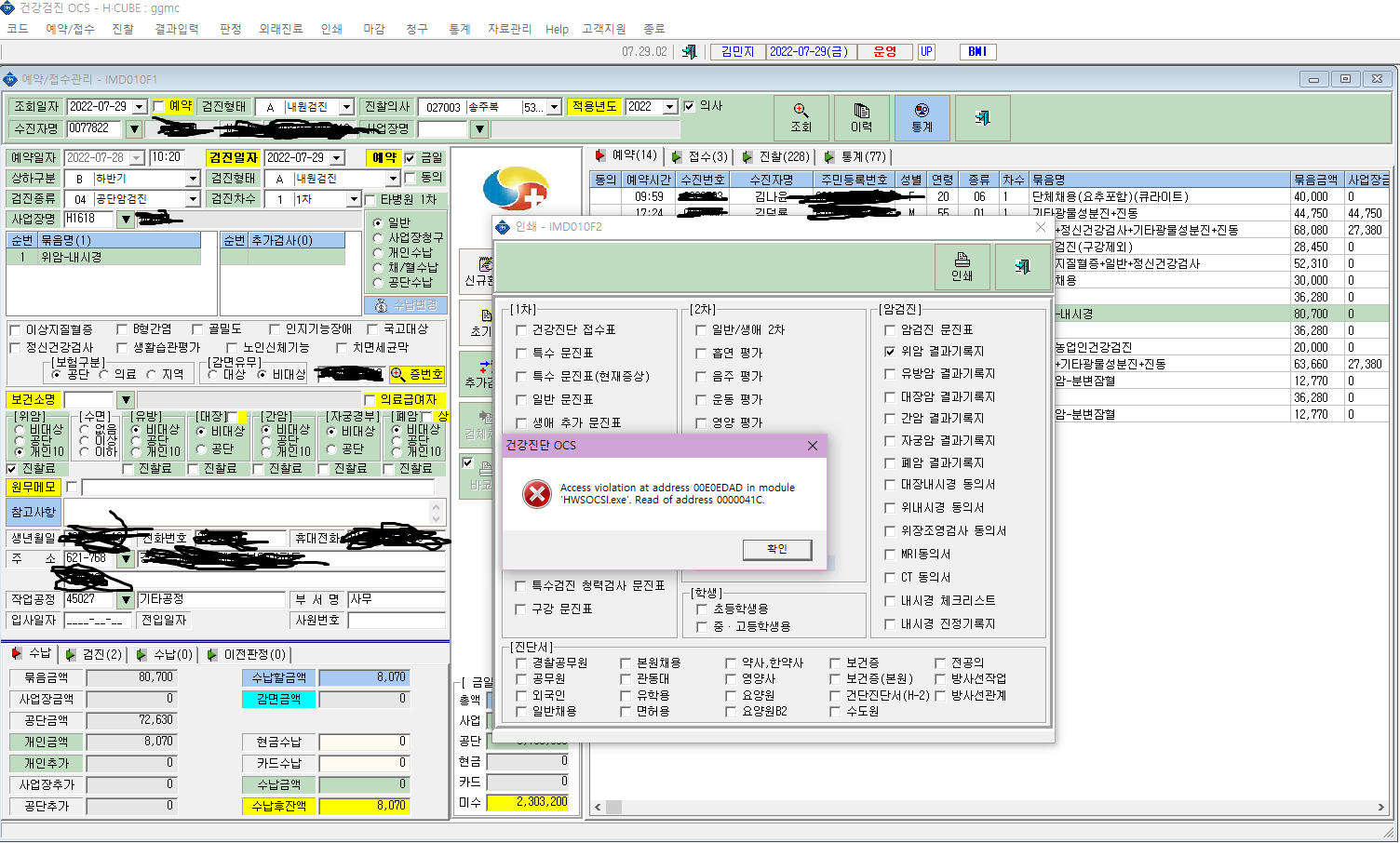Click the exit icon in 인쇄 dialog
The height and width of the screenshot is (843, 1400).
tap(1022, 266)
